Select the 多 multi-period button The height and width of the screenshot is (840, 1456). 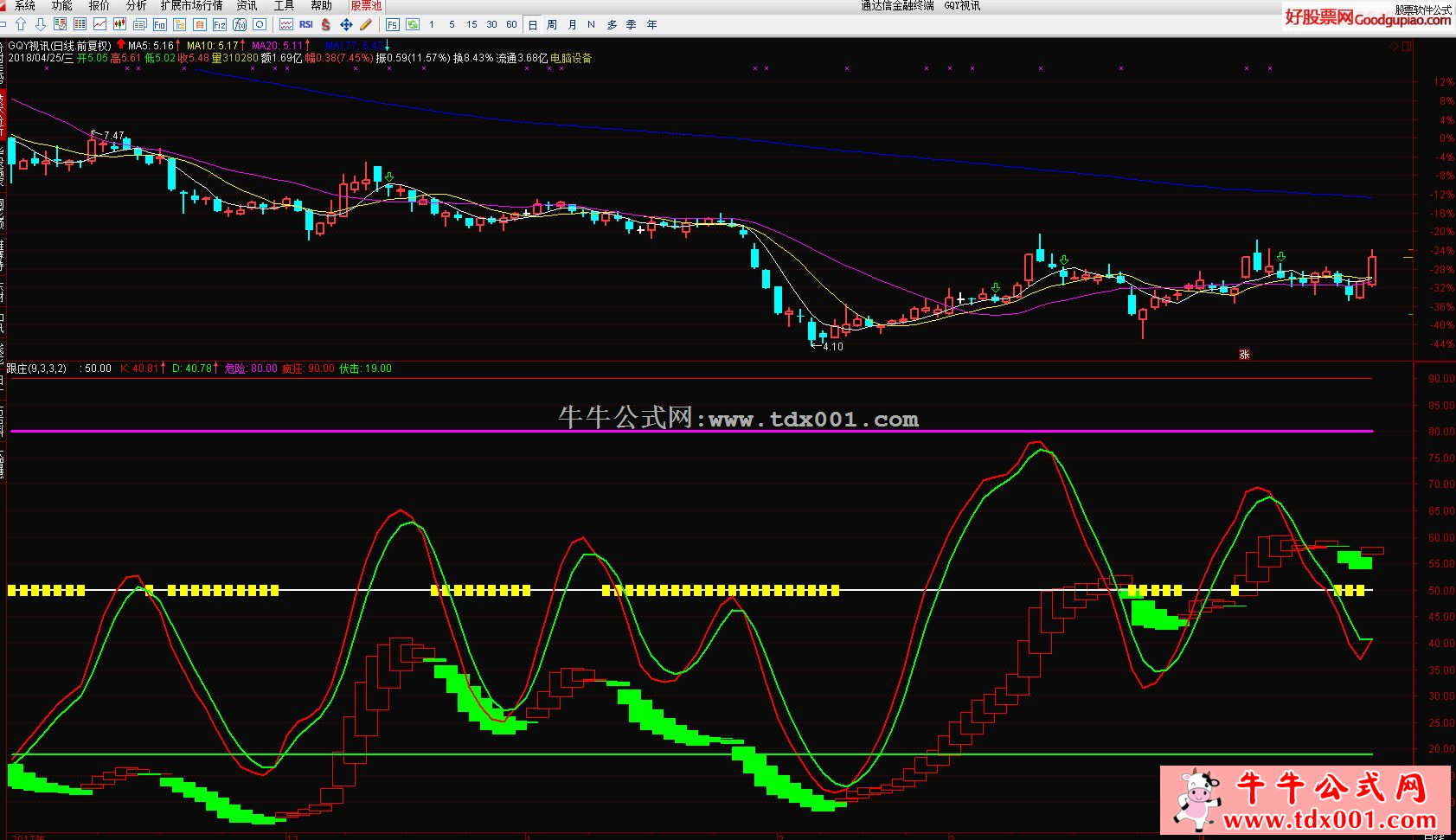tap(612, 24)
